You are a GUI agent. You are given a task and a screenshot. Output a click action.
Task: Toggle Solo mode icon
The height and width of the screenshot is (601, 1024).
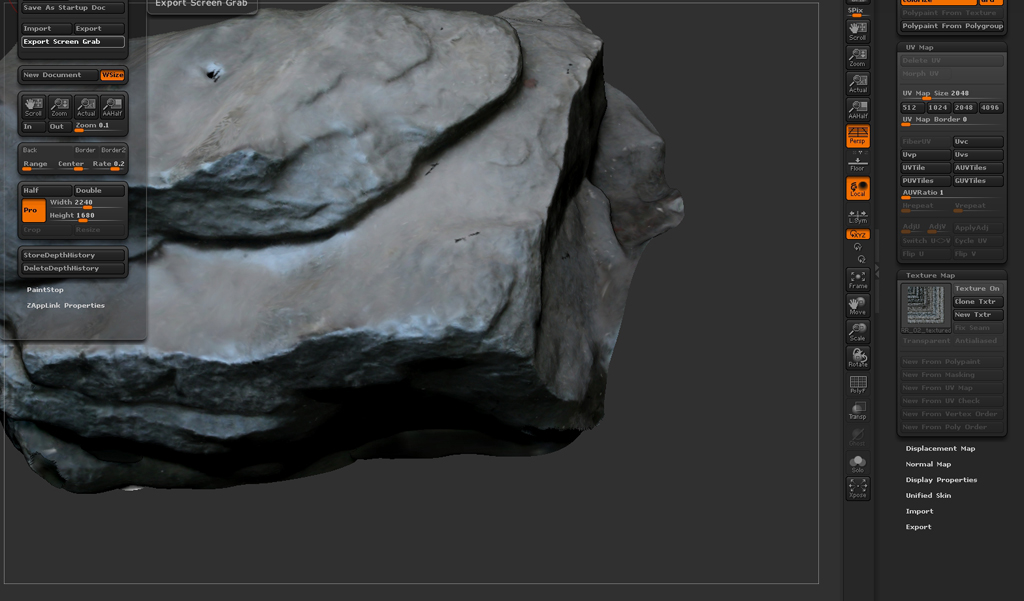click(x=857, y=463)
